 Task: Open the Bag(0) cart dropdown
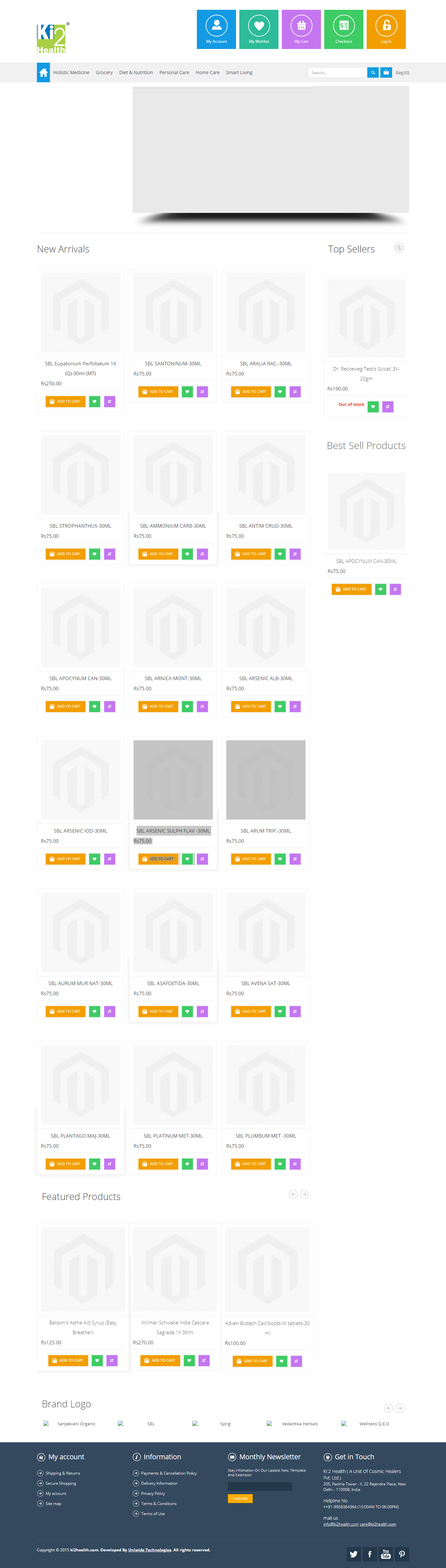pos(402,72)
